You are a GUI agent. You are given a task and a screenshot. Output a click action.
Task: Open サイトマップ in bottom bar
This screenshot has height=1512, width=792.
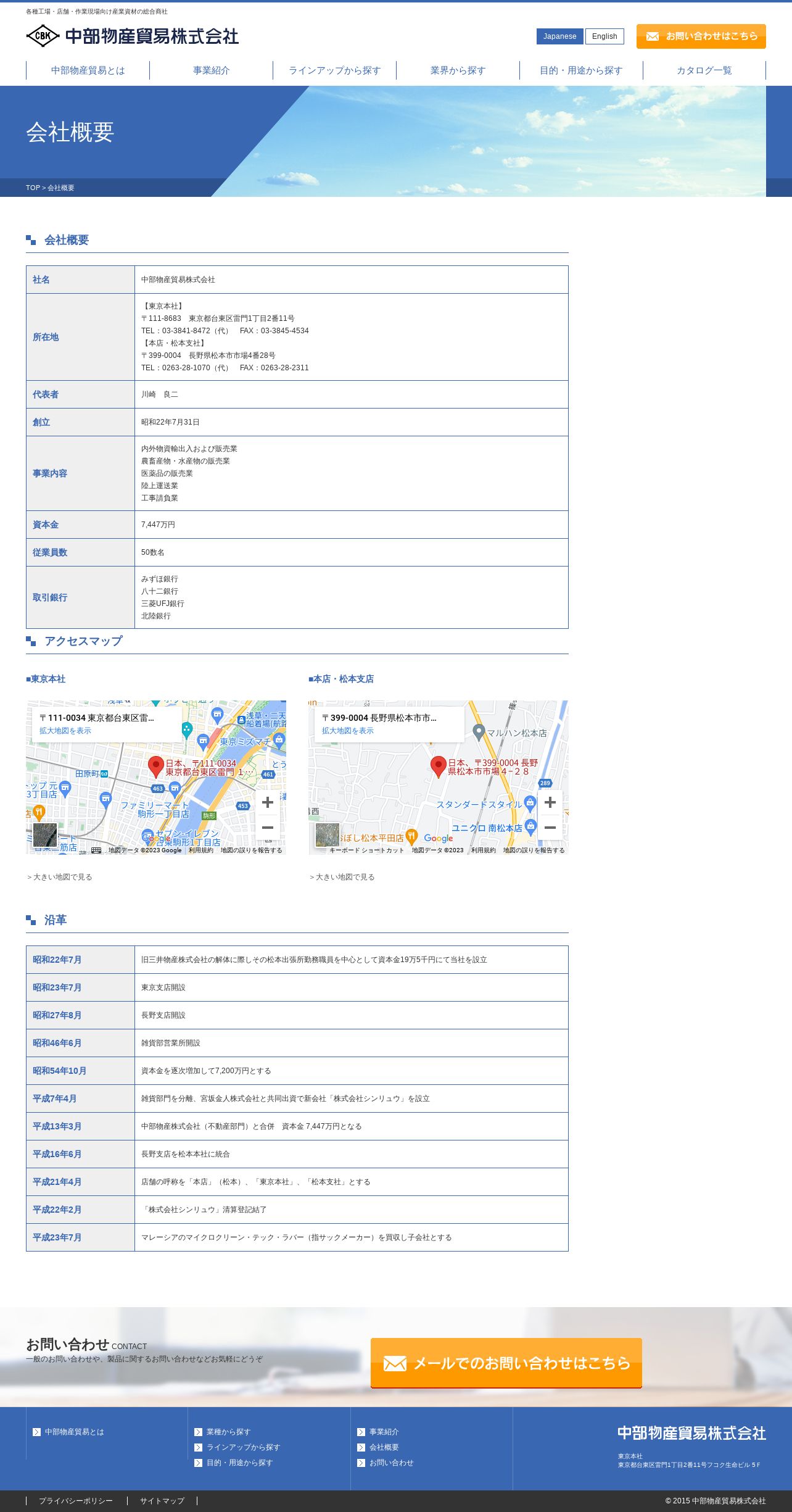(162, 1501)
